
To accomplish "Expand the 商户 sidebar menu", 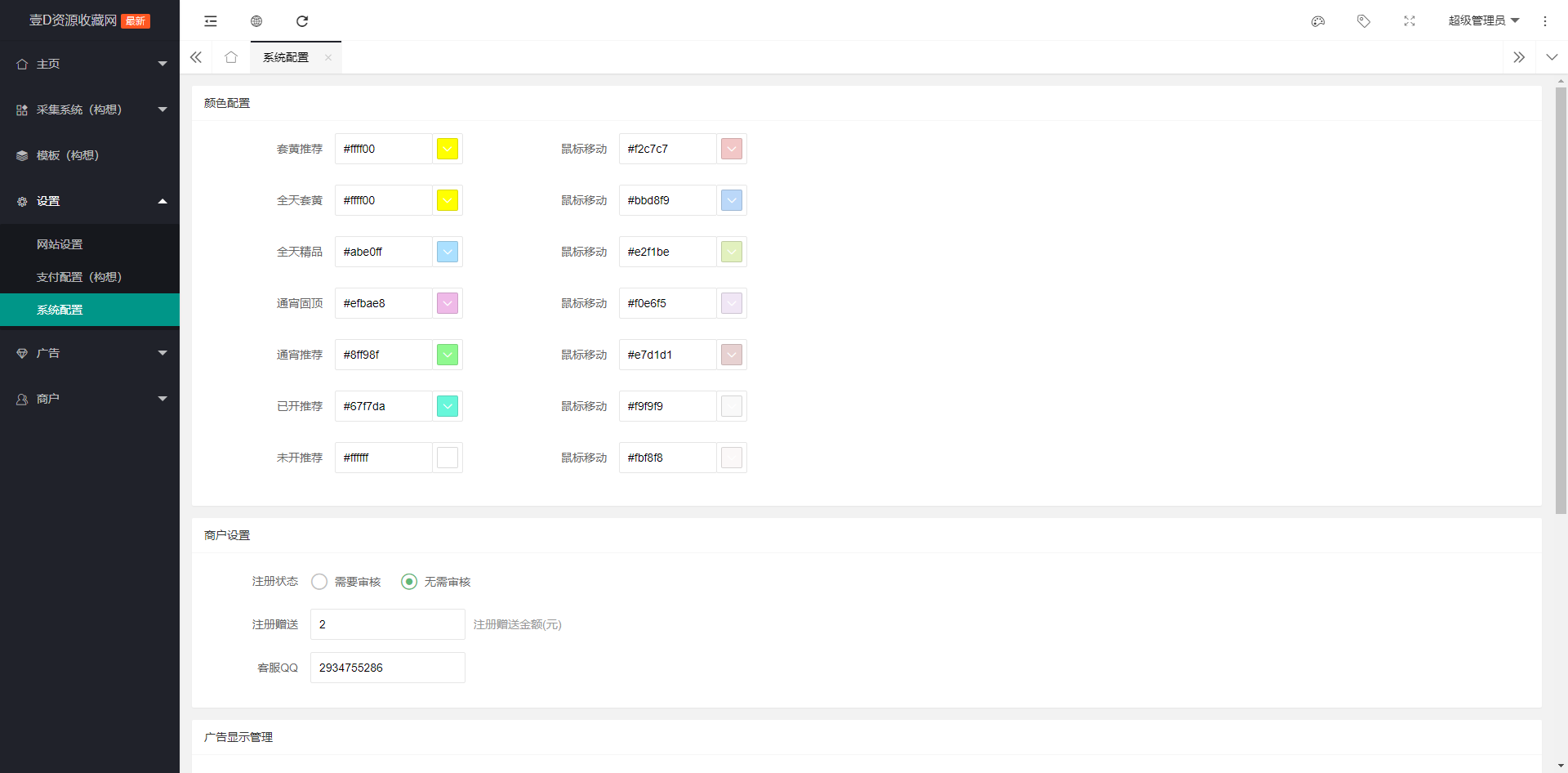I will coord(90,399).
